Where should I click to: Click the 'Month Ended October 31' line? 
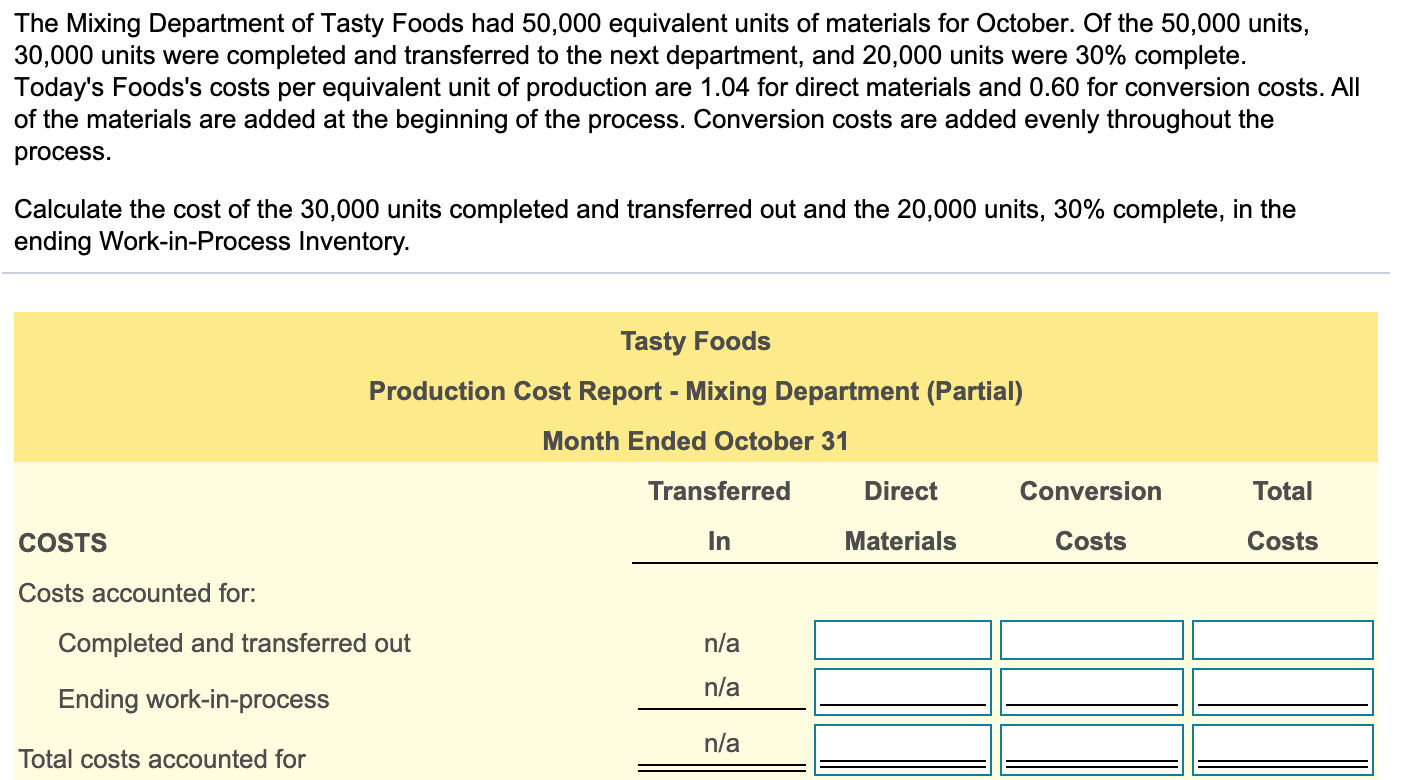pyautogui.click(x=696, y=441)
